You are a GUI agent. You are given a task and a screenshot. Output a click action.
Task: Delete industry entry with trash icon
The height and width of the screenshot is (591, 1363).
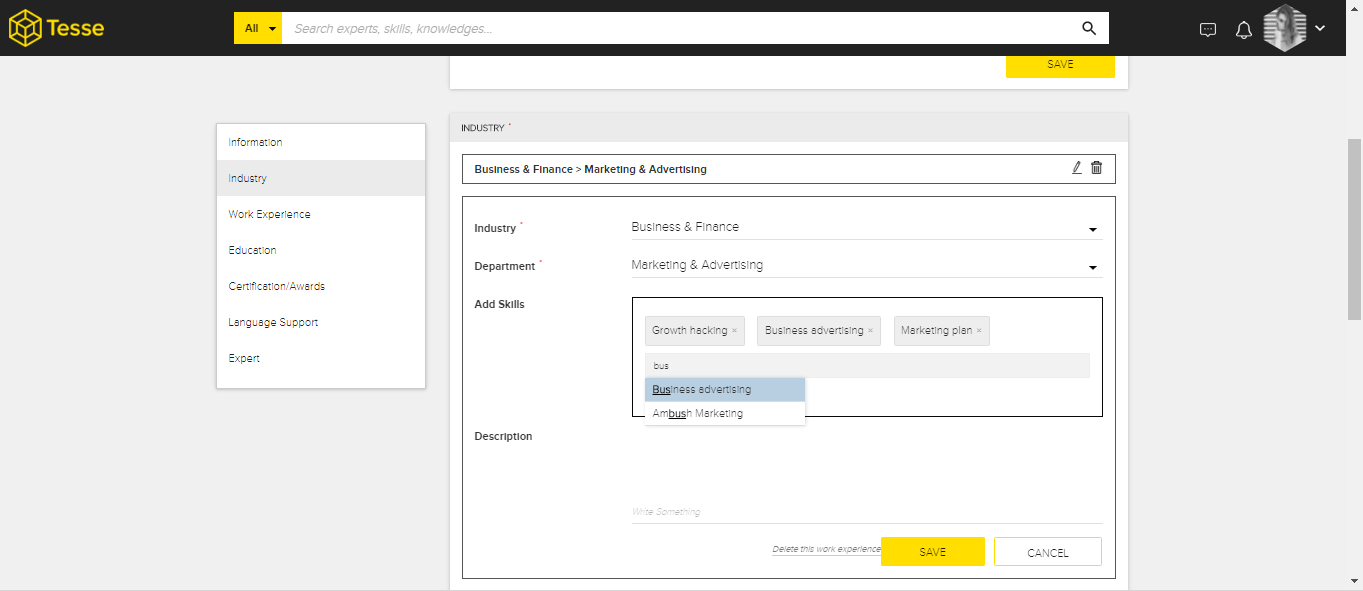pyautogui.click(x=1096, y=168)
